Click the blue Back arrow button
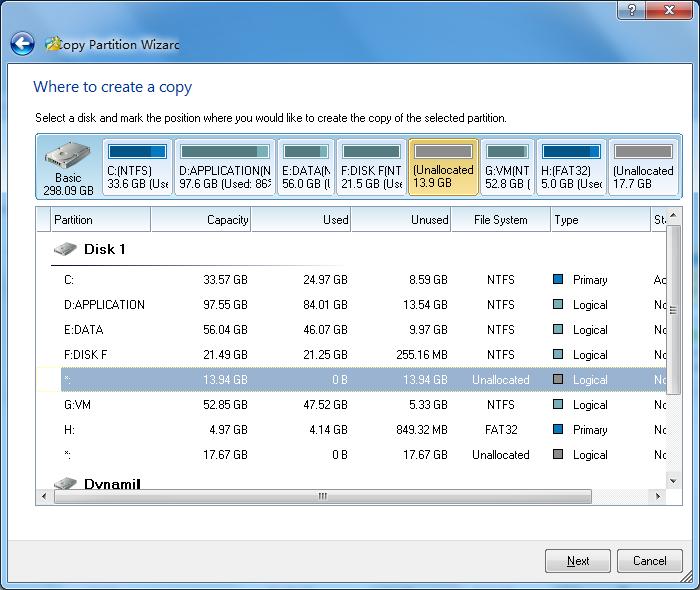 (x=22, y=44)
